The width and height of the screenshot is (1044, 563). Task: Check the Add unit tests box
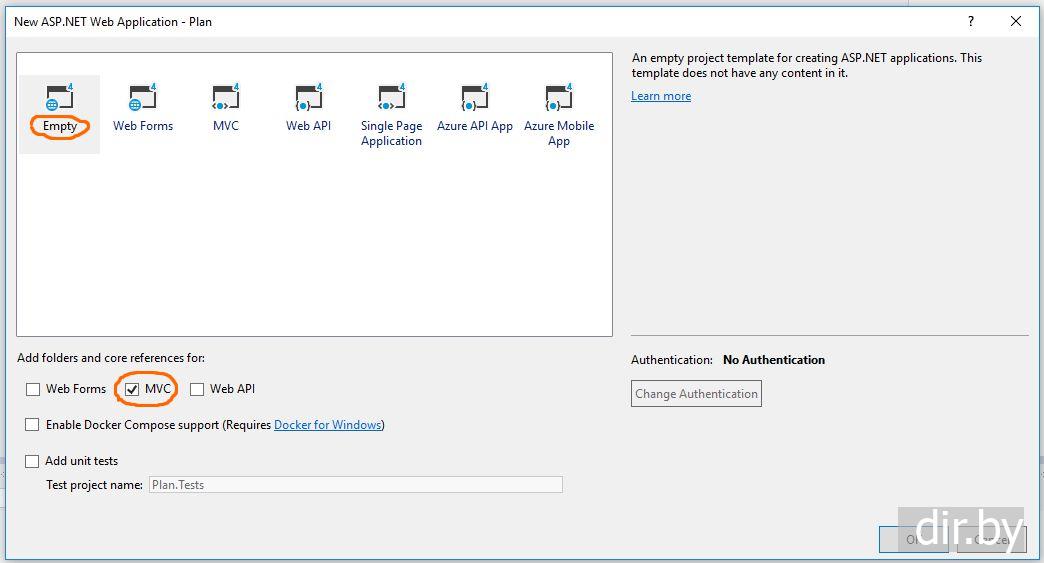pos(32,461)
